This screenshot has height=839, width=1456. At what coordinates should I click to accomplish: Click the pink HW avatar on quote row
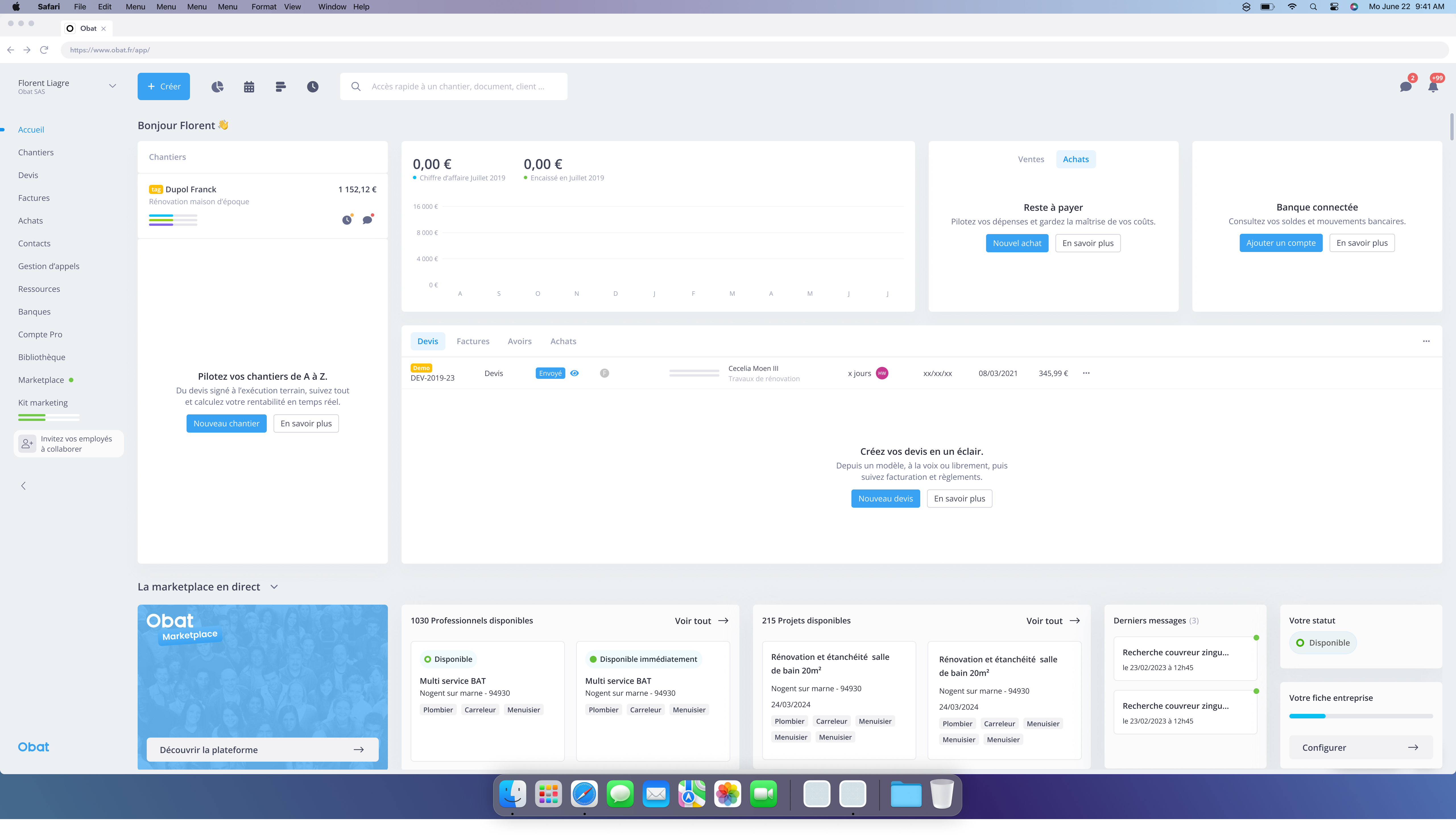tap(882, 373)
